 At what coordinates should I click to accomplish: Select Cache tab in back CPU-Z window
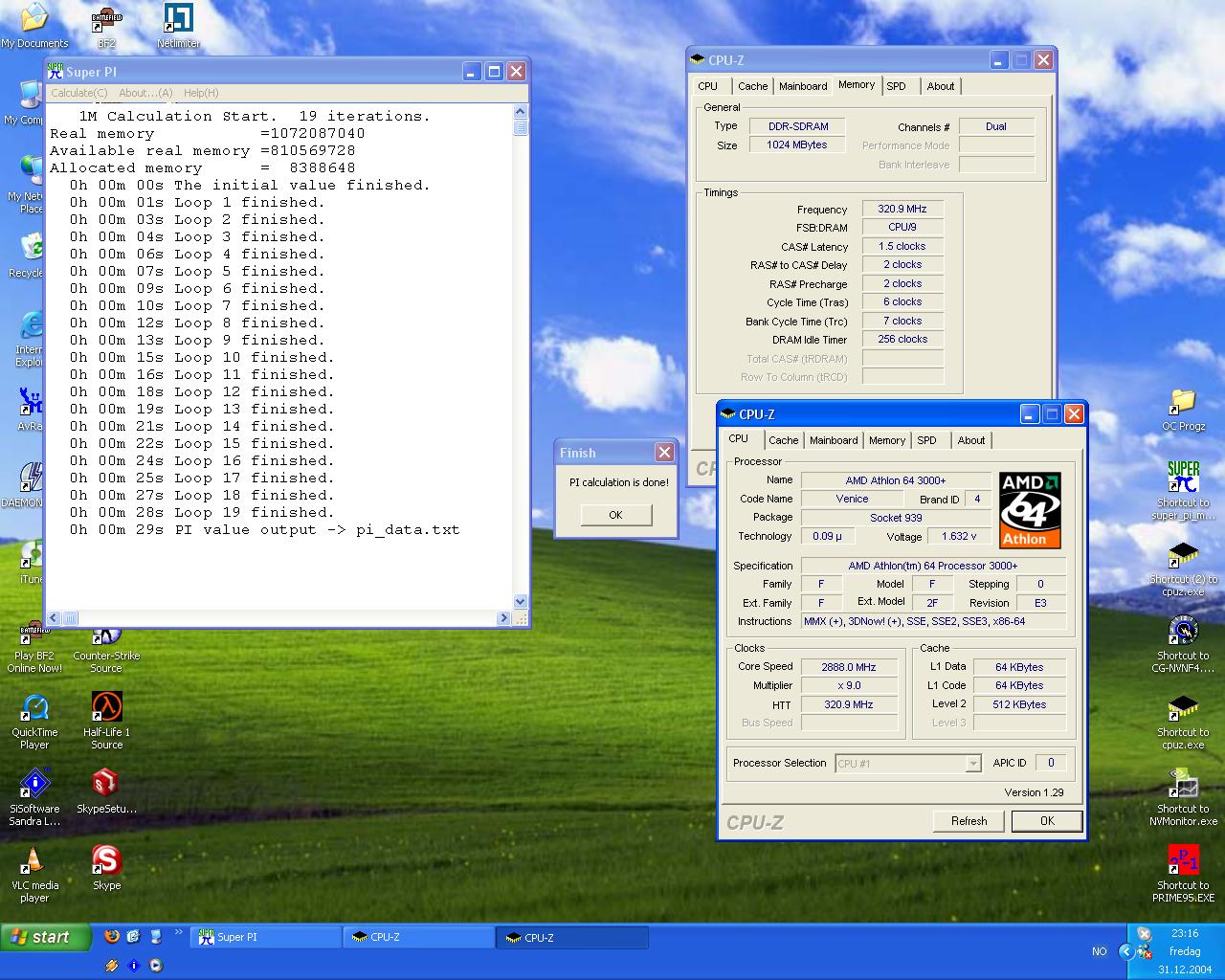tap(752, 86)
